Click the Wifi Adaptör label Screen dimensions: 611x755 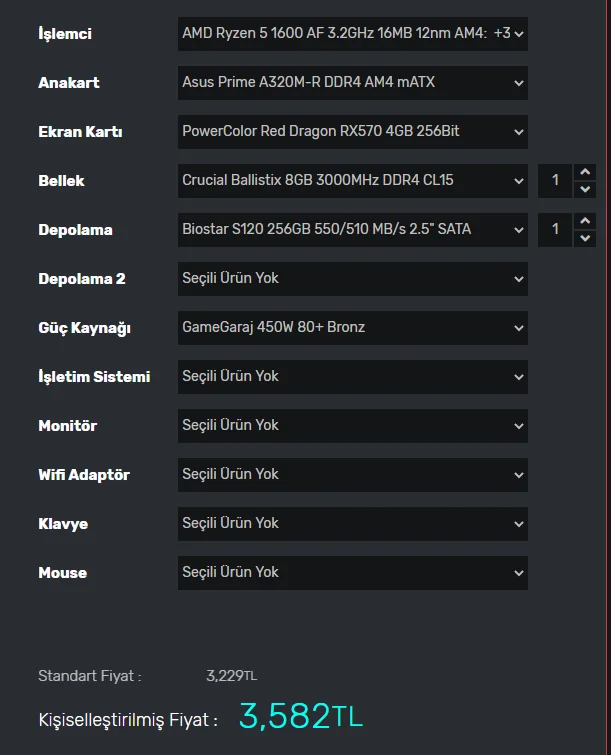pyautogui.click(x=84, y=475)
